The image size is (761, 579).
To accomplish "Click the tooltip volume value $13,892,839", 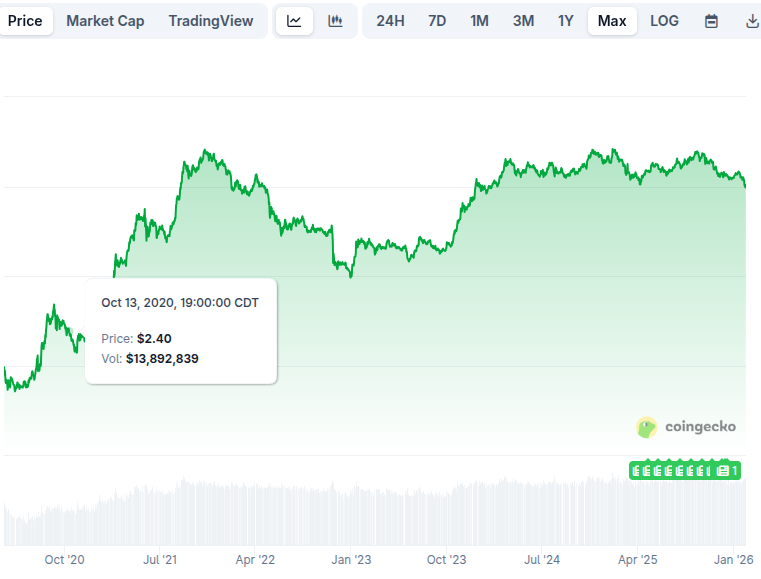I will [x=162, y=359].
